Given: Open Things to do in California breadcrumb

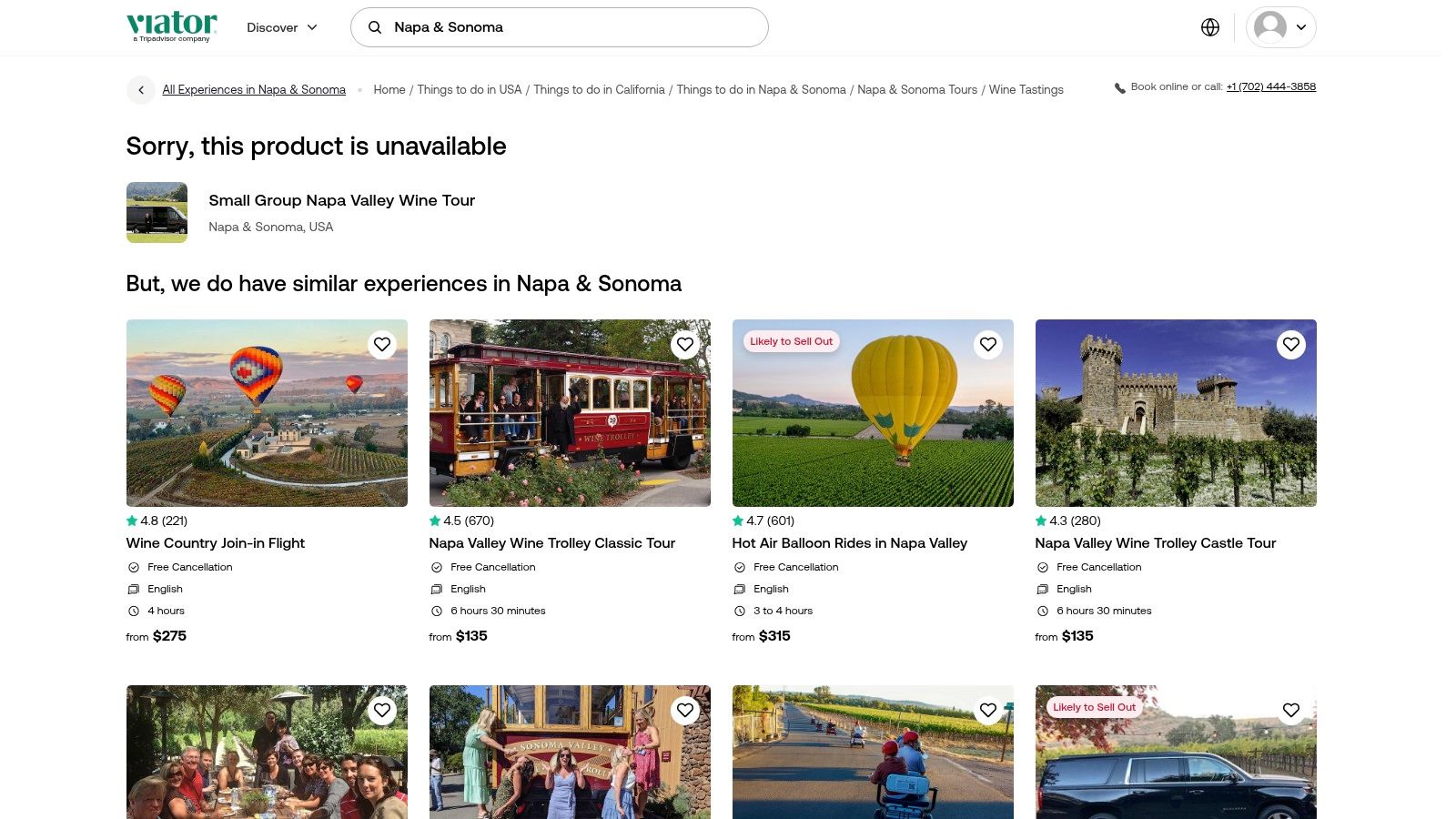Looking at the screenshot, I should pyautogui.click(x=599, y=90).
